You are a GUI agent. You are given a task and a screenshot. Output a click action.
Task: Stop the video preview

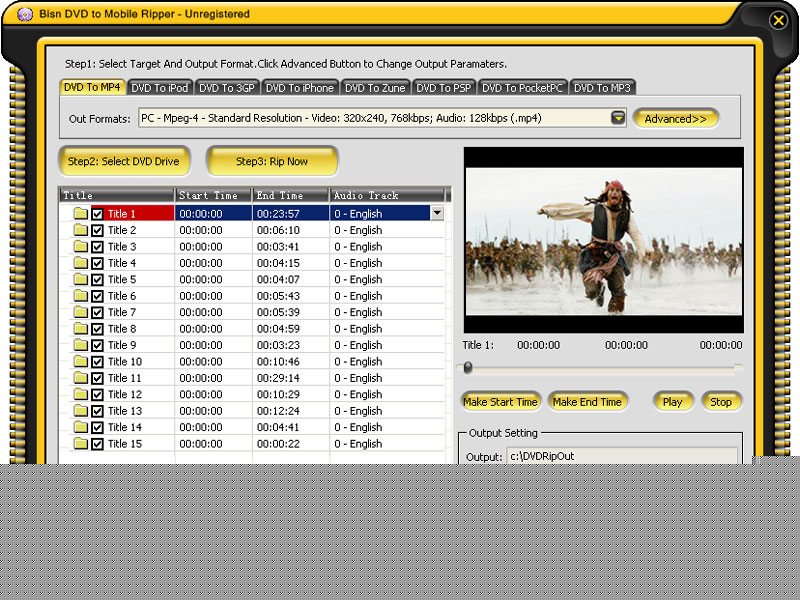721,402
